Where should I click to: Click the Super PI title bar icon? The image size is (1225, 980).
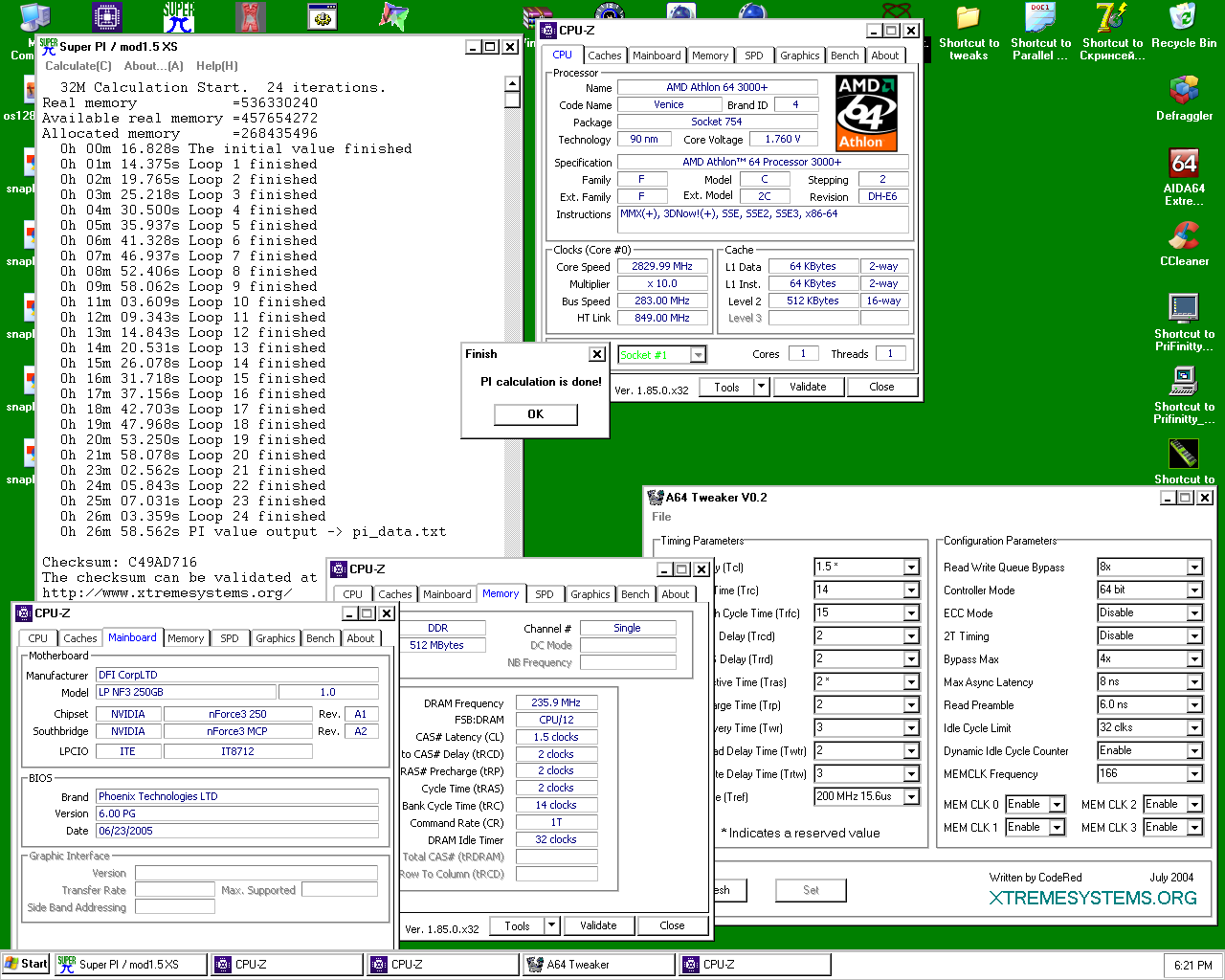click(x=49, y=46)
